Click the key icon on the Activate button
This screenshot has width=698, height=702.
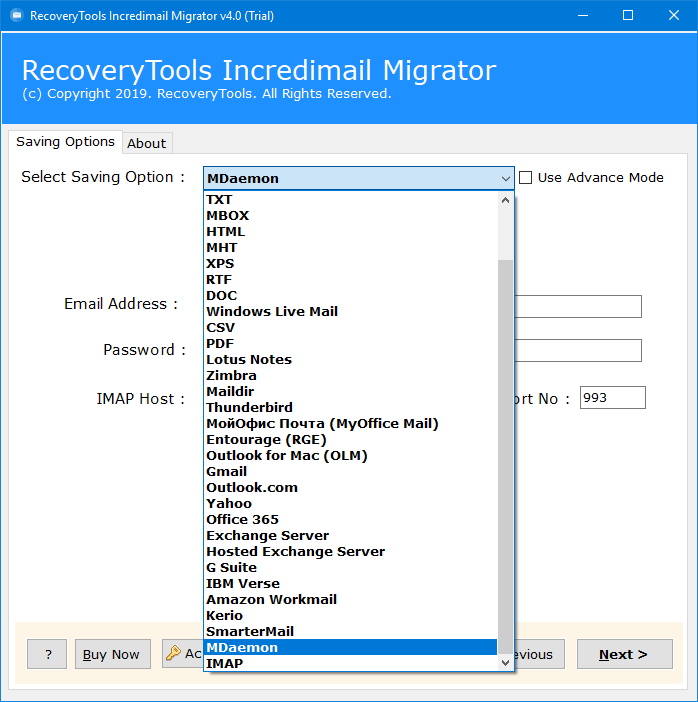[x=173, y=653]
